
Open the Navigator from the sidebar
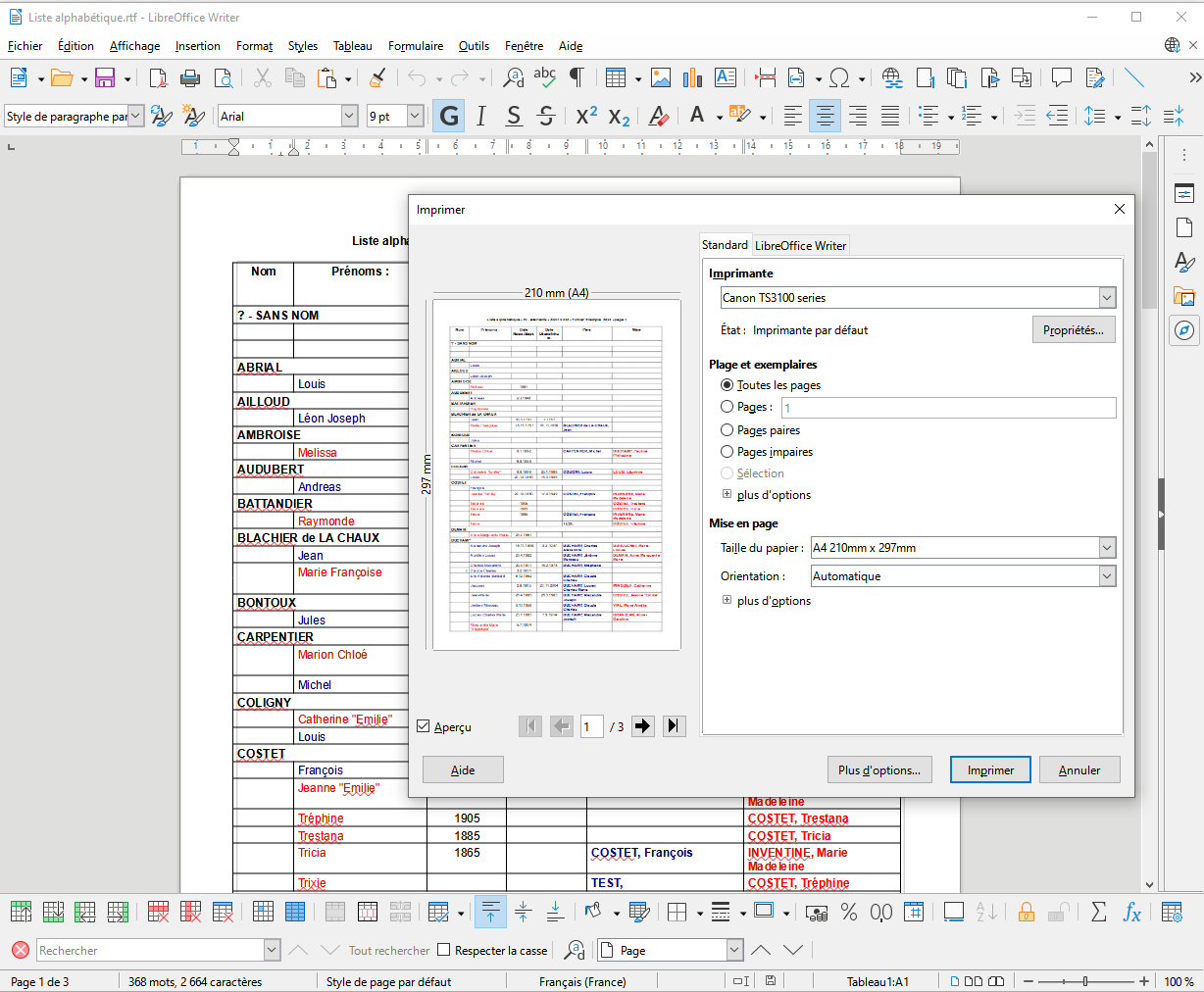tap(1184, 331)
